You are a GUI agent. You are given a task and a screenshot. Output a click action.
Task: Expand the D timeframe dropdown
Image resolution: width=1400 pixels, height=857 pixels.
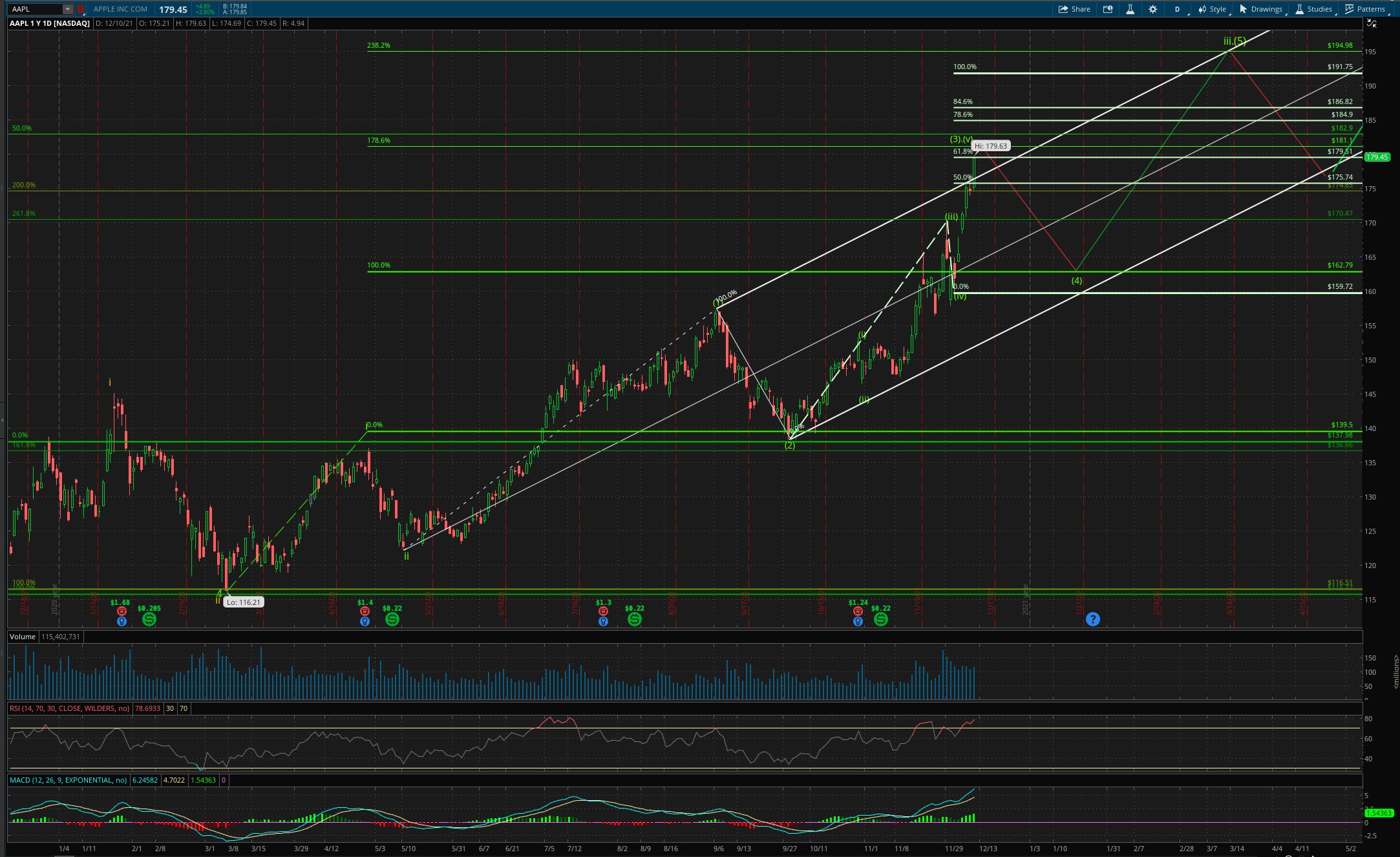click(x=1177, y=9)
